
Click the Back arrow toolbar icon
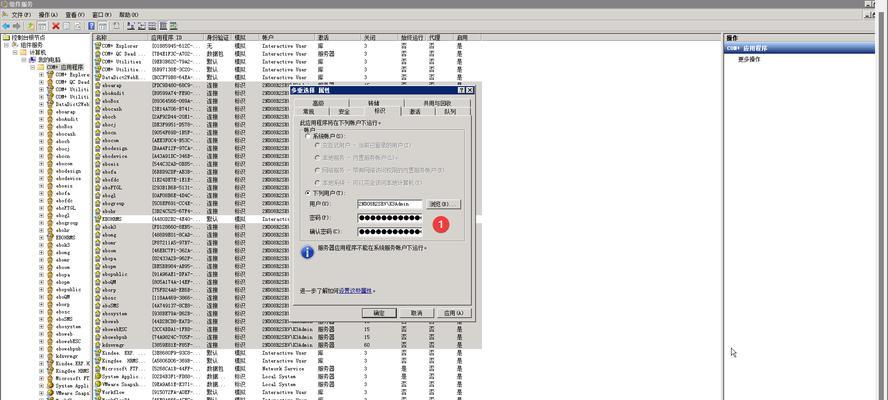6,25
